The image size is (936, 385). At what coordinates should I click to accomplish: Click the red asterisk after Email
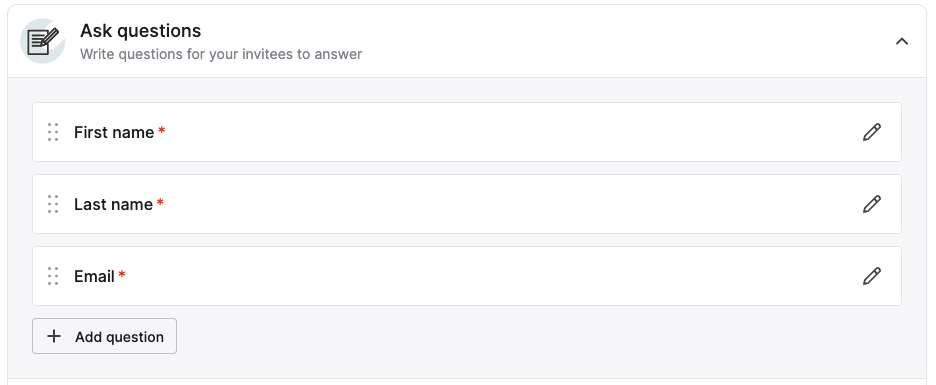122,275
